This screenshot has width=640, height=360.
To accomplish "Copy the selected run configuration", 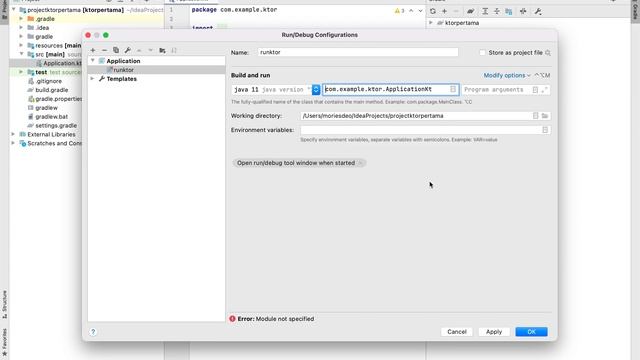I will click(116, 50).
